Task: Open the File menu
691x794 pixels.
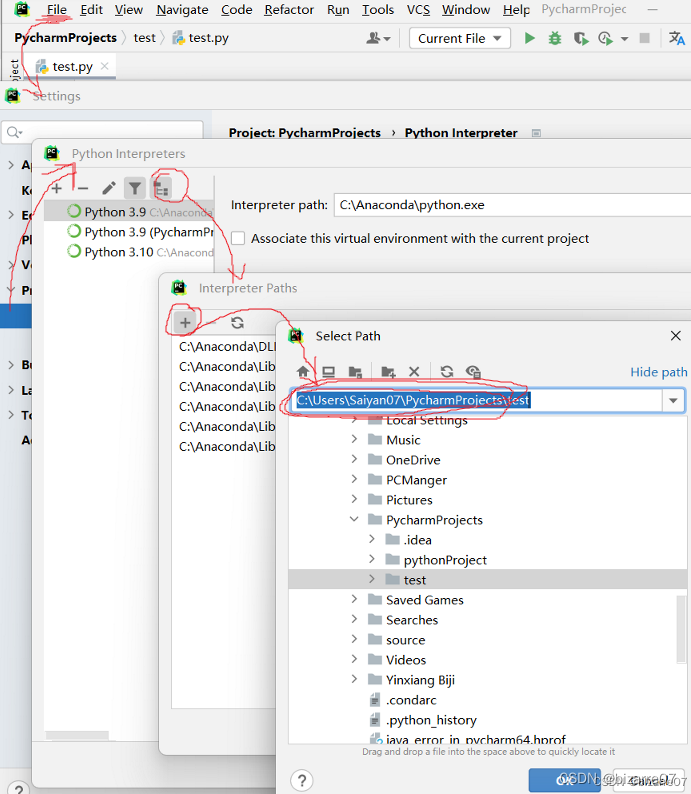Action: point(57,10)
